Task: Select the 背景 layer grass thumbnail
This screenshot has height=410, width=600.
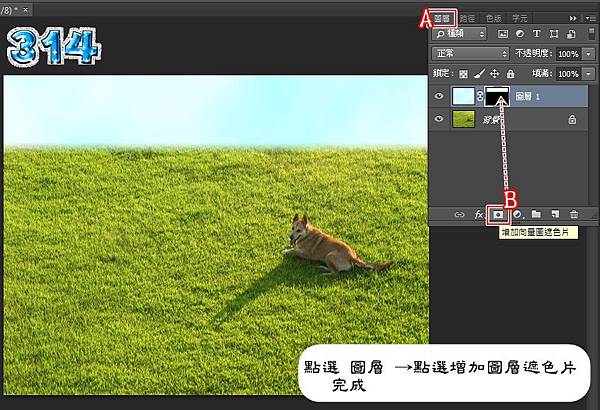Action: (463, 119)
